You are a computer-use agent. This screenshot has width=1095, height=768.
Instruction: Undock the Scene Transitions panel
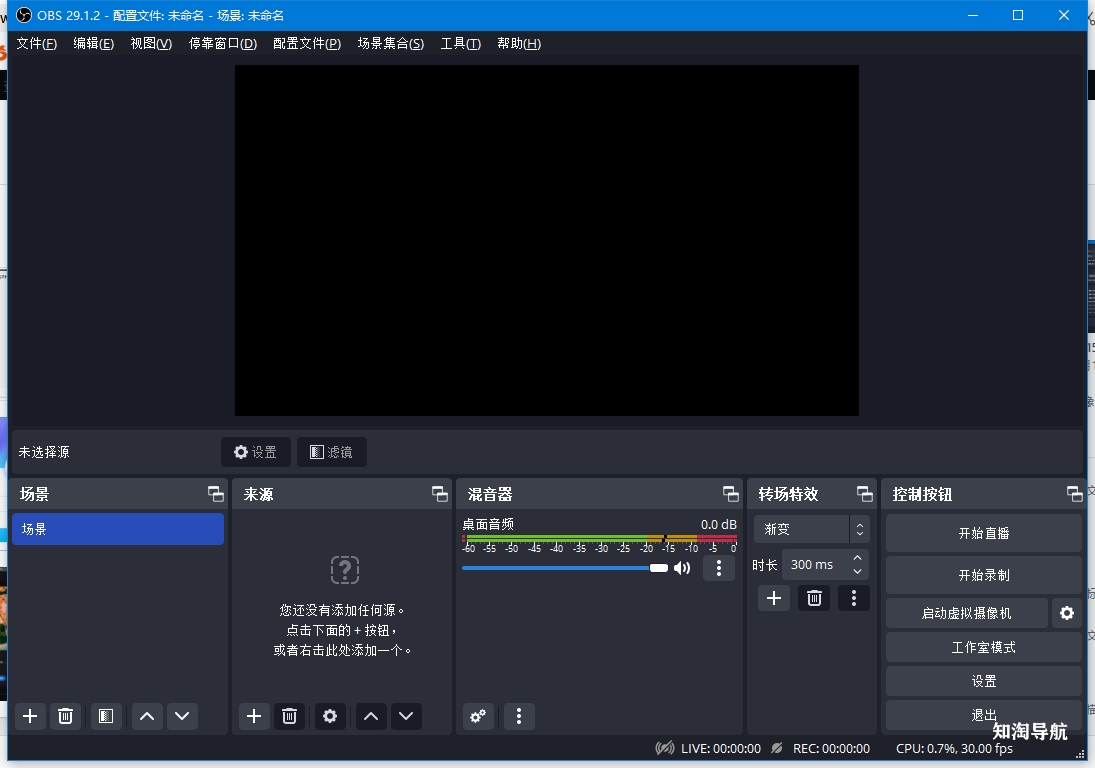tap(865, 494)
